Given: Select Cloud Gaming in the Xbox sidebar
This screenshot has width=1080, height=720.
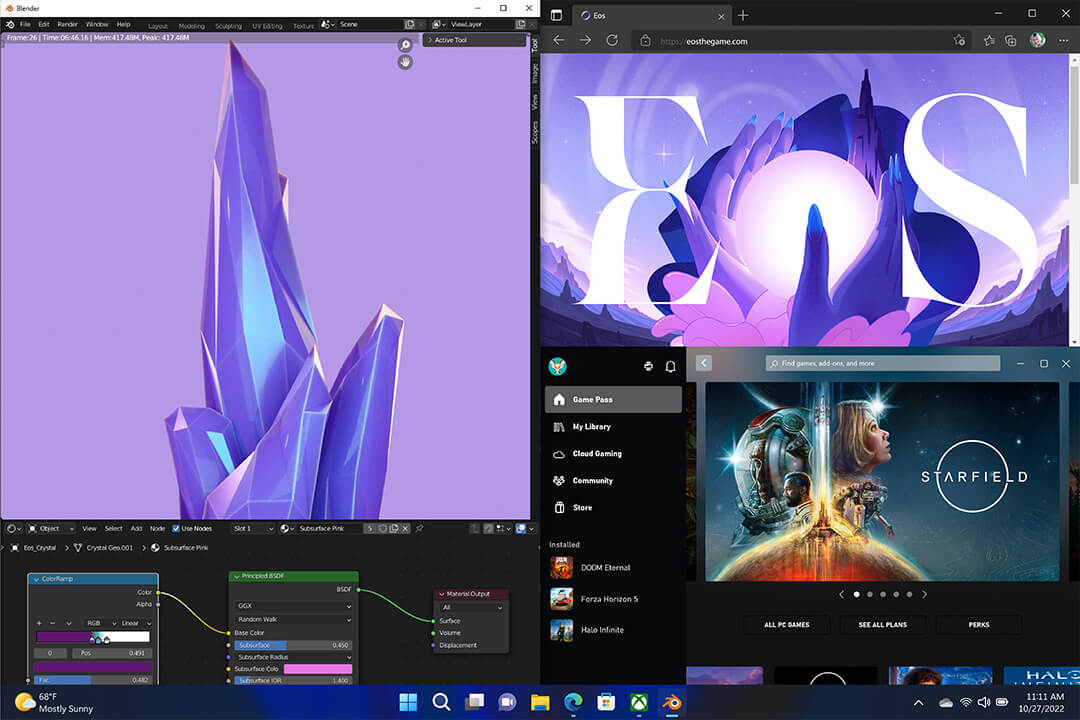Looking at the screenshot, I should click(x=594, y=453).
